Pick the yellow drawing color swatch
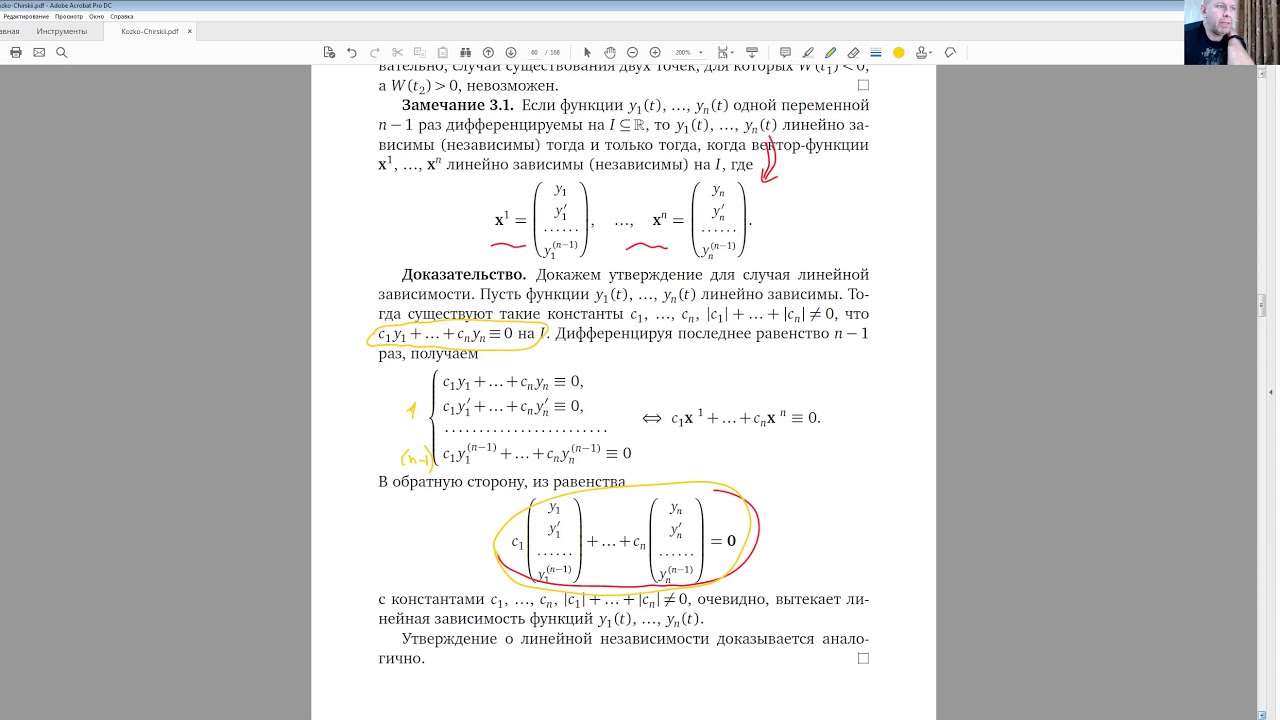Viewport: 1280px width, 720px height. [x=899, y=52]
